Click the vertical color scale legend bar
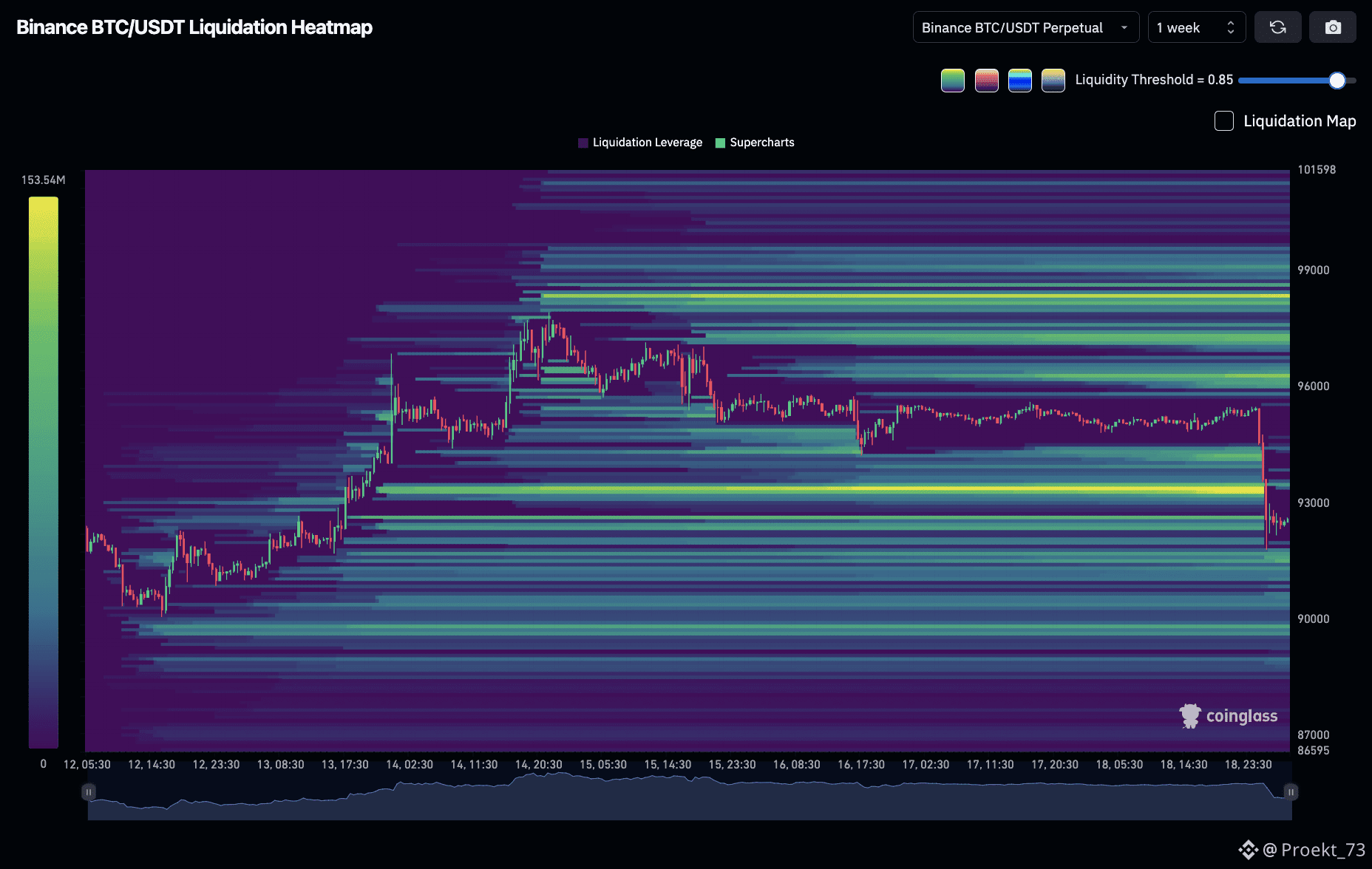Viewport: 1372px width, 869px height. click(x=43, y=473)
